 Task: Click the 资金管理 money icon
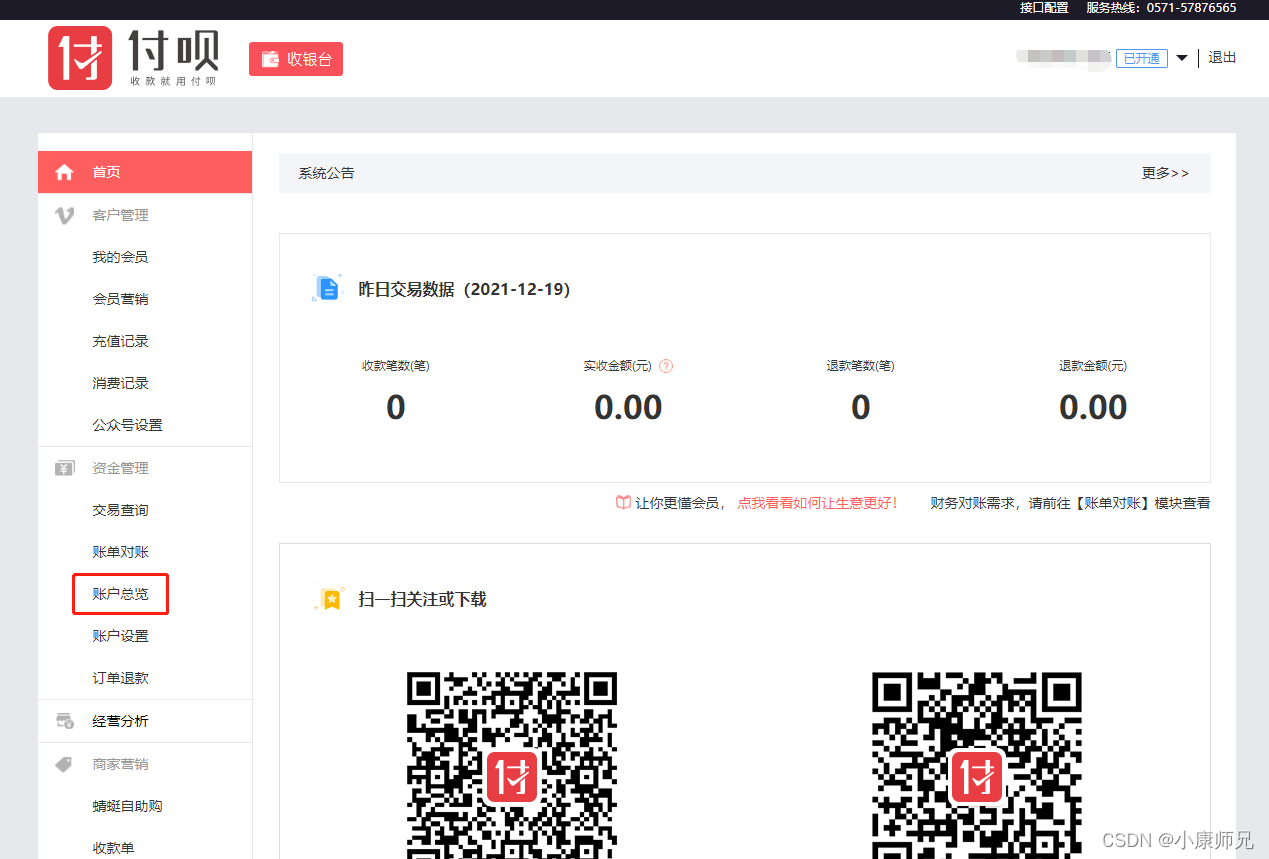(65, 468)
